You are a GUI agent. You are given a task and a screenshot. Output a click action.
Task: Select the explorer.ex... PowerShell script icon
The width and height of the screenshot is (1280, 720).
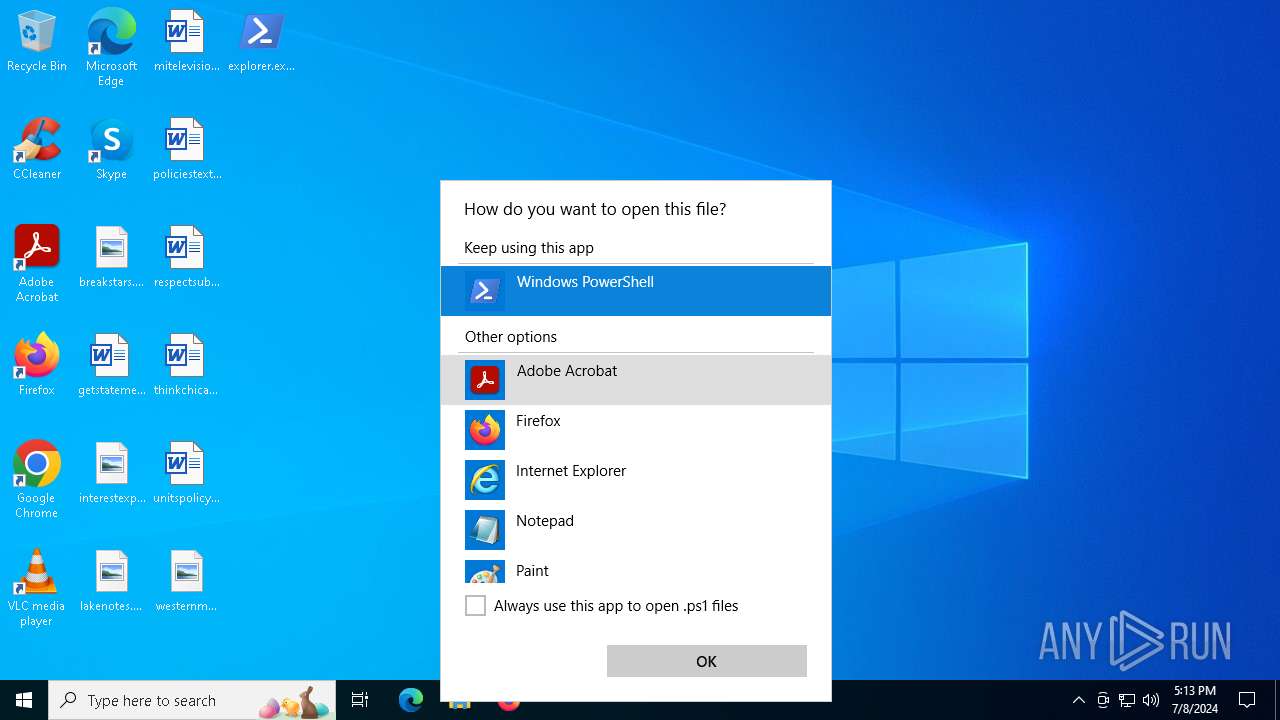tap(261, 42)
